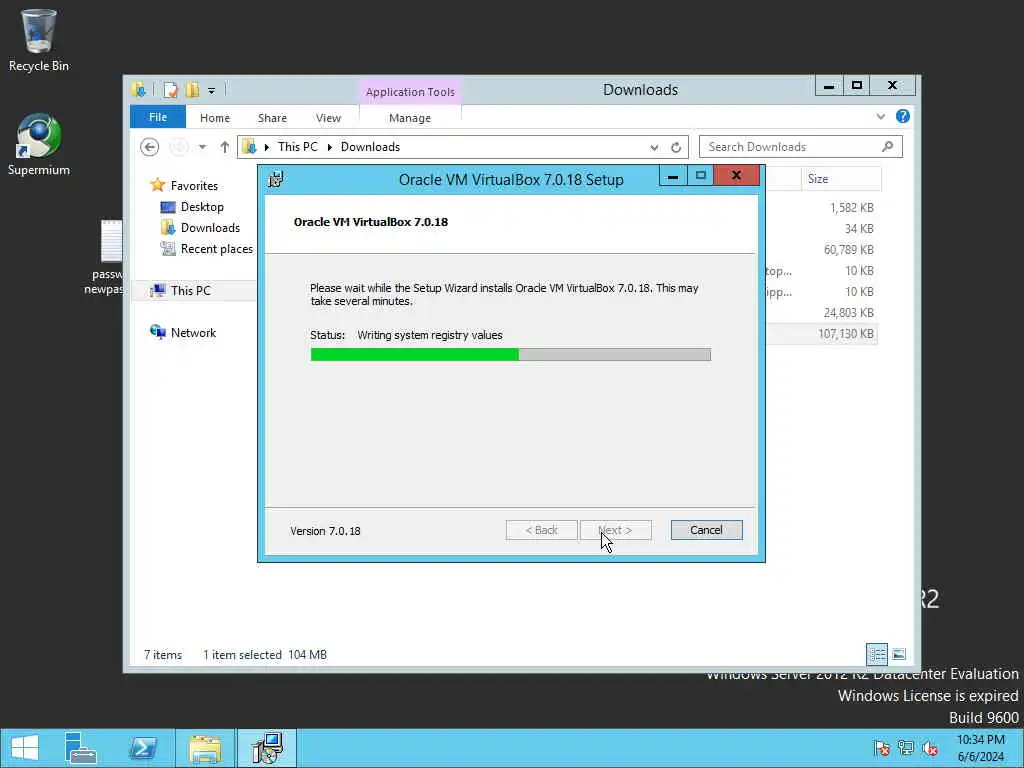Switch to the Share ribbon tab

click(272, 118)
